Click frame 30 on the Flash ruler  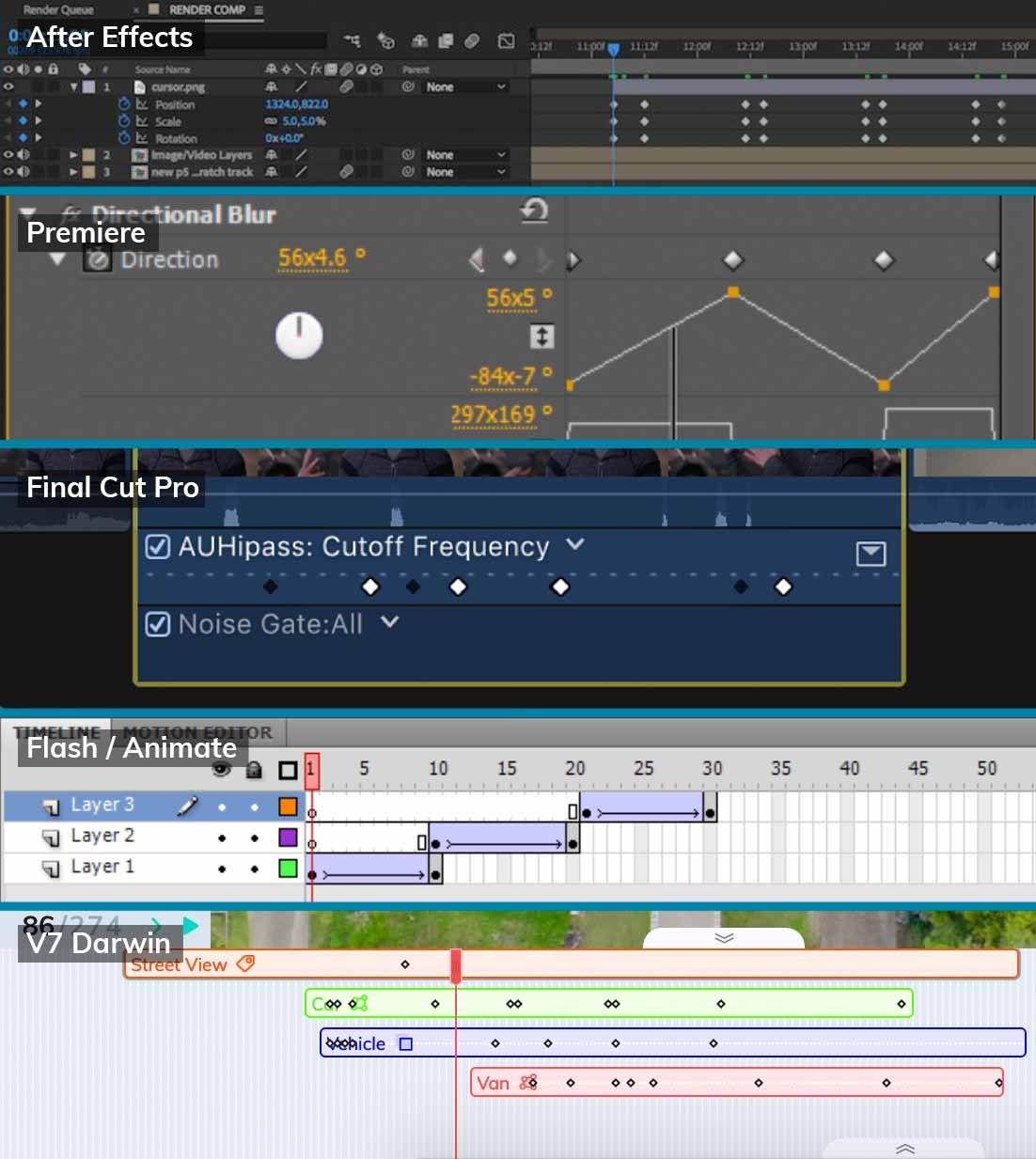tap(712, 768)
